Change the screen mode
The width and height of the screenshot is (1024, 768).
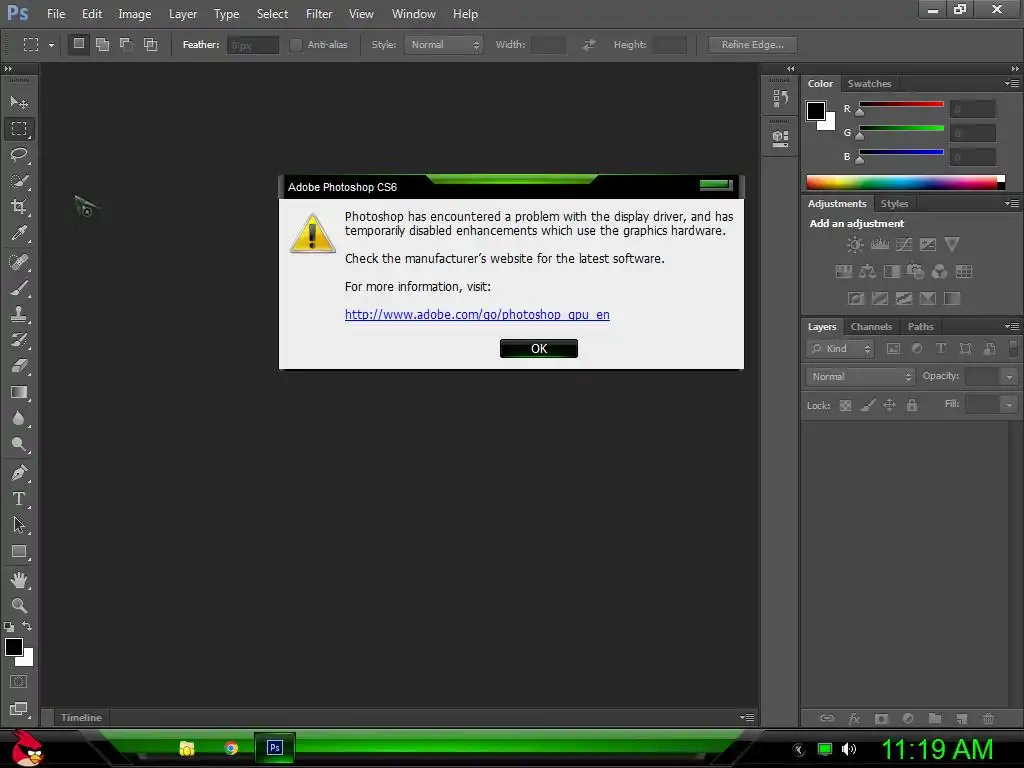pos(19,709)
